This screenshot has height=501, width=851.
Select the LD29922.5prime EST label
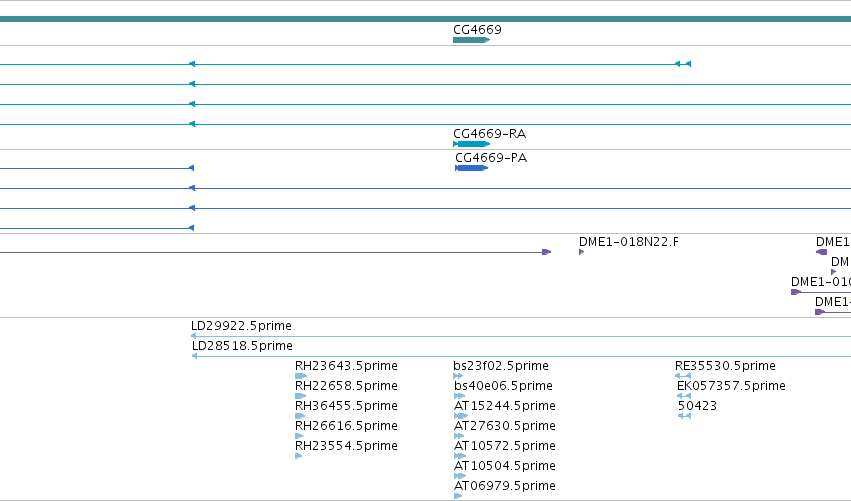coord(242,326)
